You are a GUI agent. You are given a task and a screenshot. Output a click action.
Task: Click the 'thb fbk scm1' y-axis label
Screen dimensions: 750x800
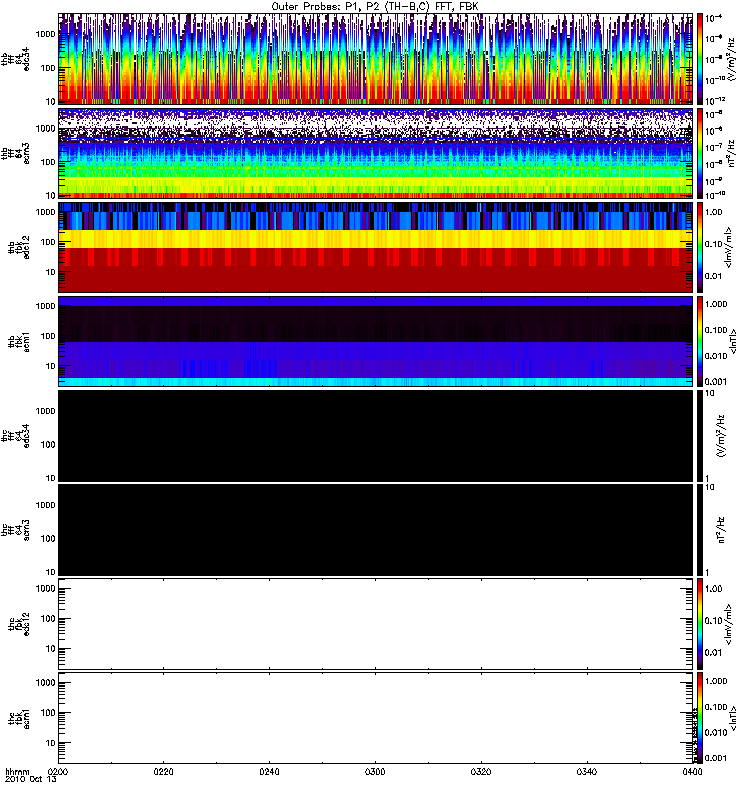pyautogui.click(x=19, y=341)
